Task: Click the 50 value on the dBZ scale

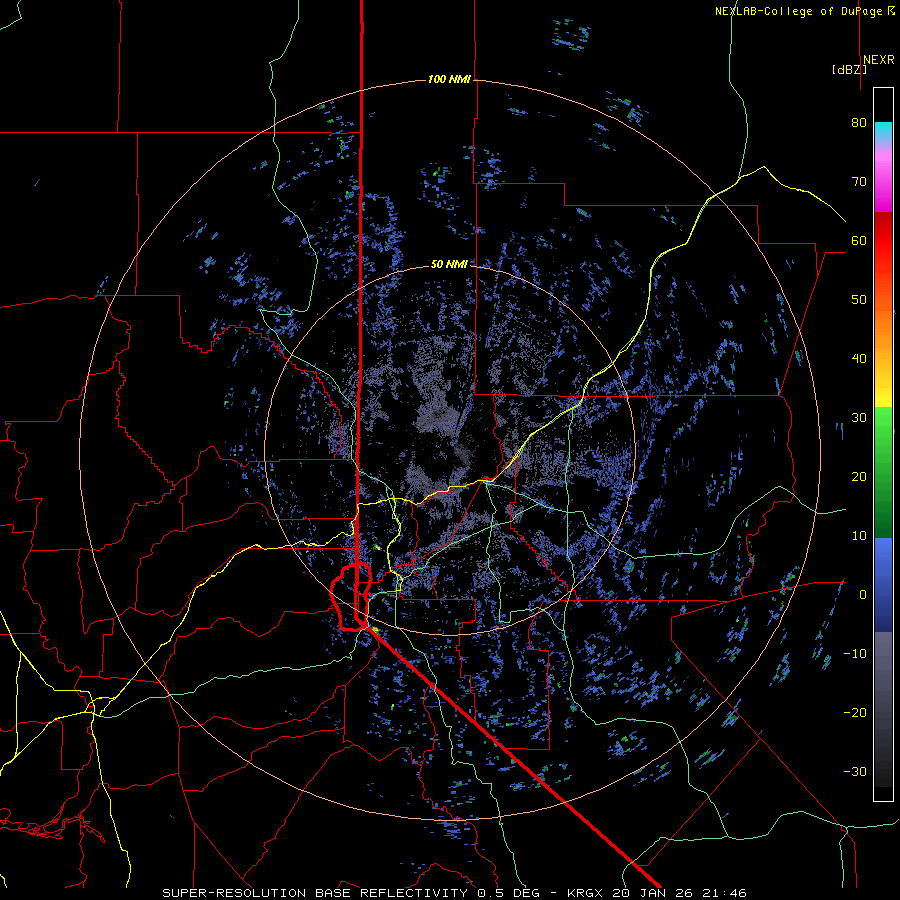Action: pos(858,300)
